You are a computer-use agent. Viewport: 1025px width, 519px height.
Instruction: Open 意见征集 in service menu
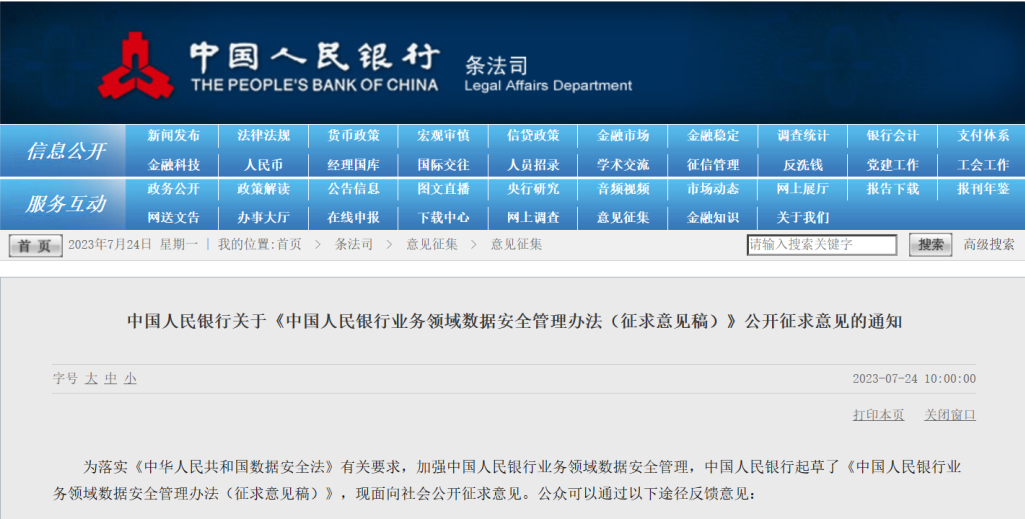click(x=623, y=217)
